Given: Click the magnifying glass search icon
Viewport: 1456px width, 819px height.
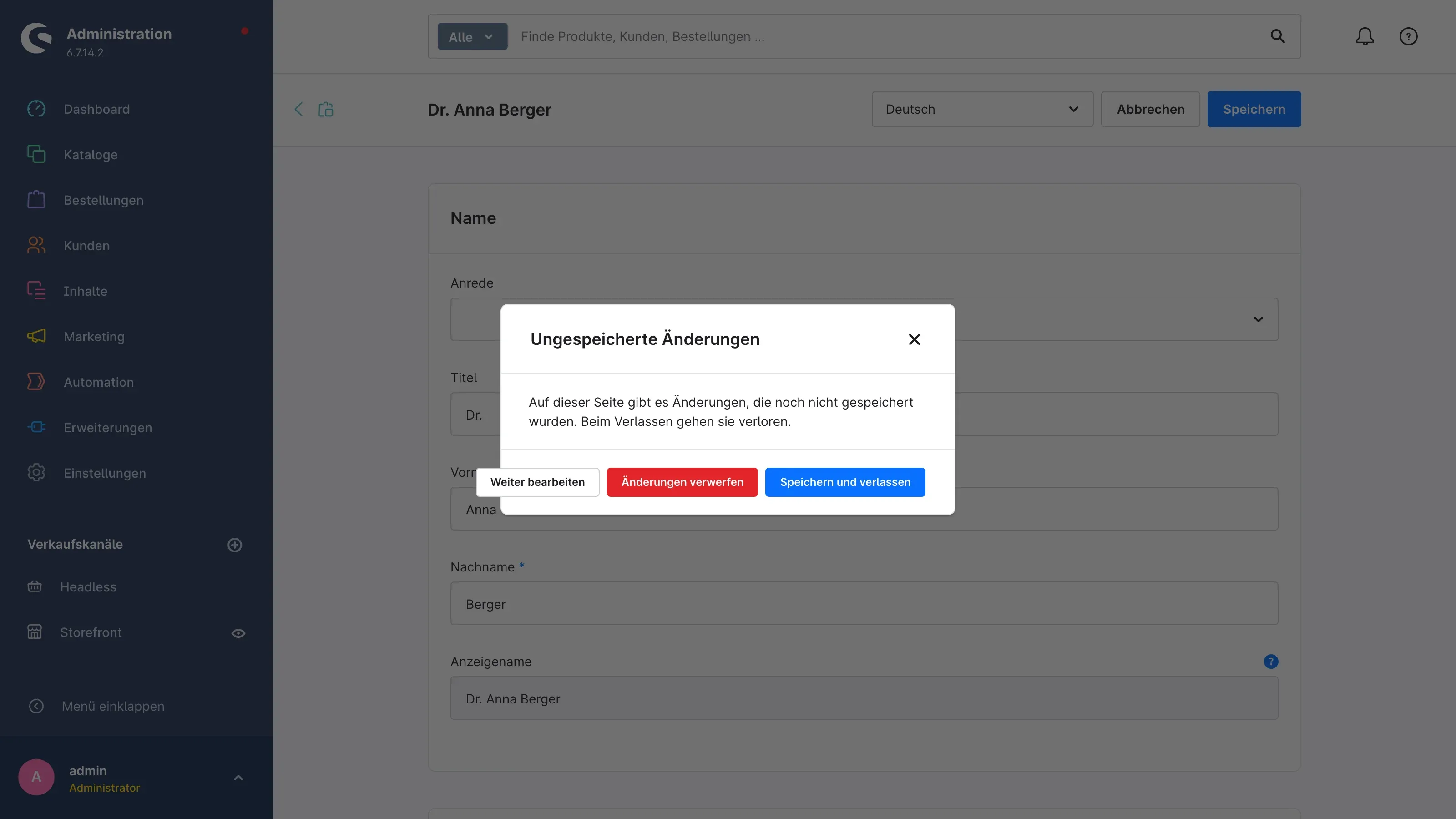Looking at the screenshot, I should 1277,37.
